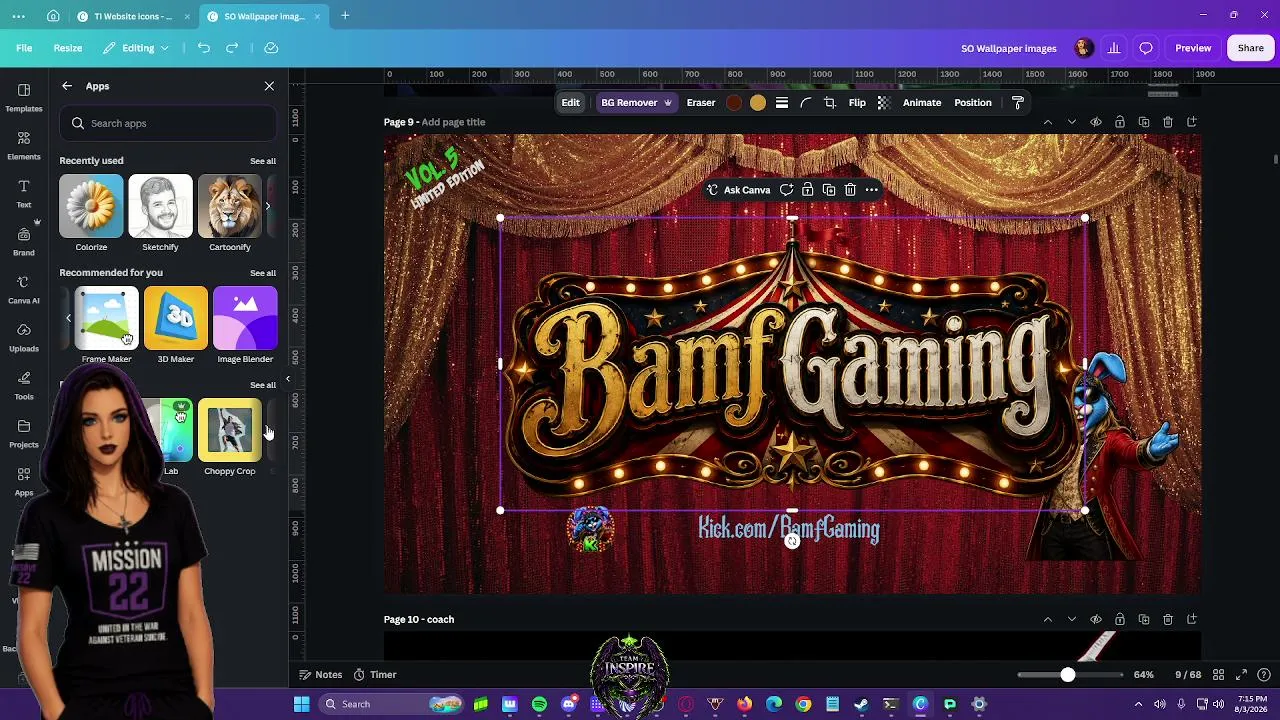This screenshot has height=720, width=1280.
Task: Go to Canva home via the house icon
Action: [53, 16]
